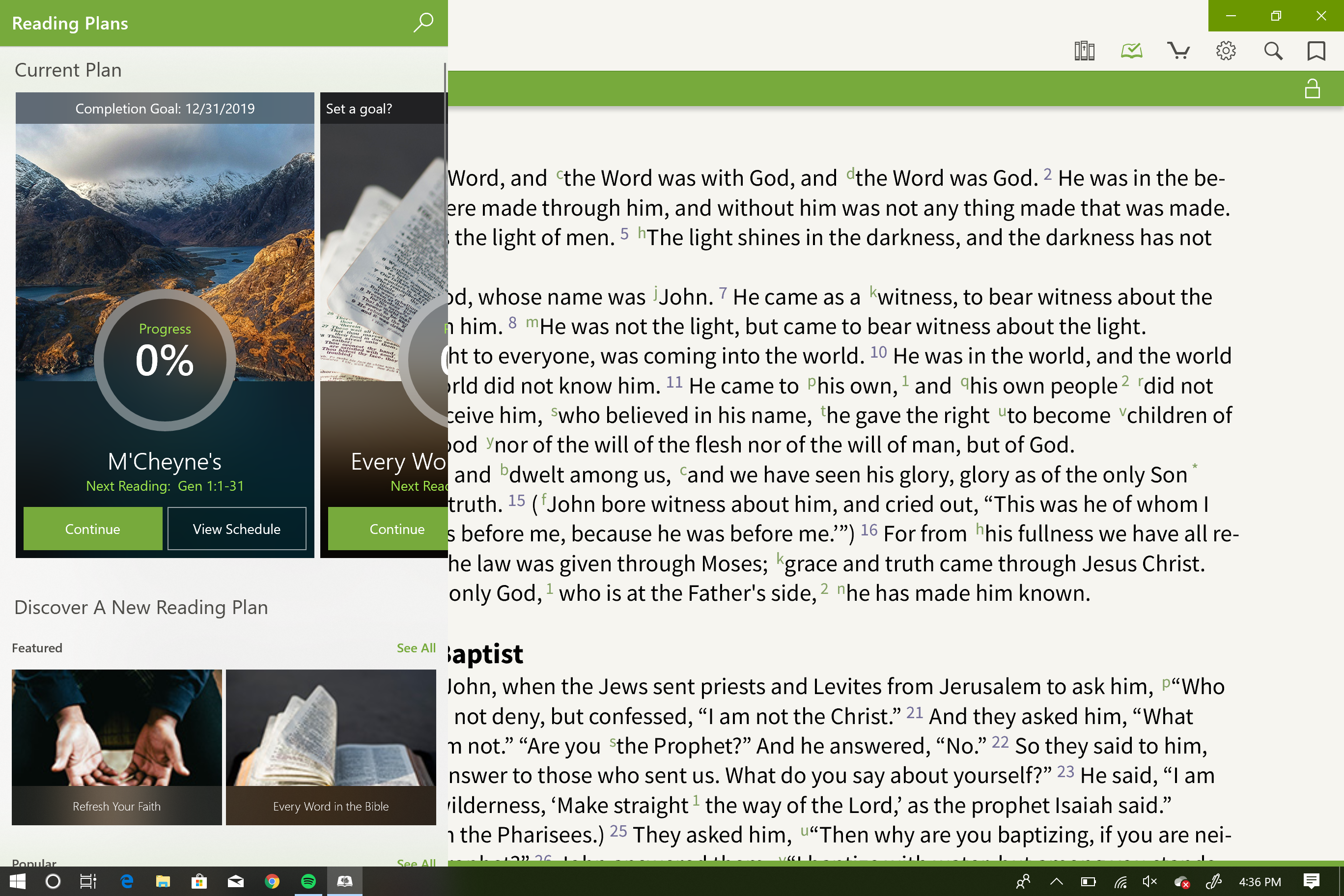Click Continue for M'Cheyne's reading plan

tap(92, 528)
